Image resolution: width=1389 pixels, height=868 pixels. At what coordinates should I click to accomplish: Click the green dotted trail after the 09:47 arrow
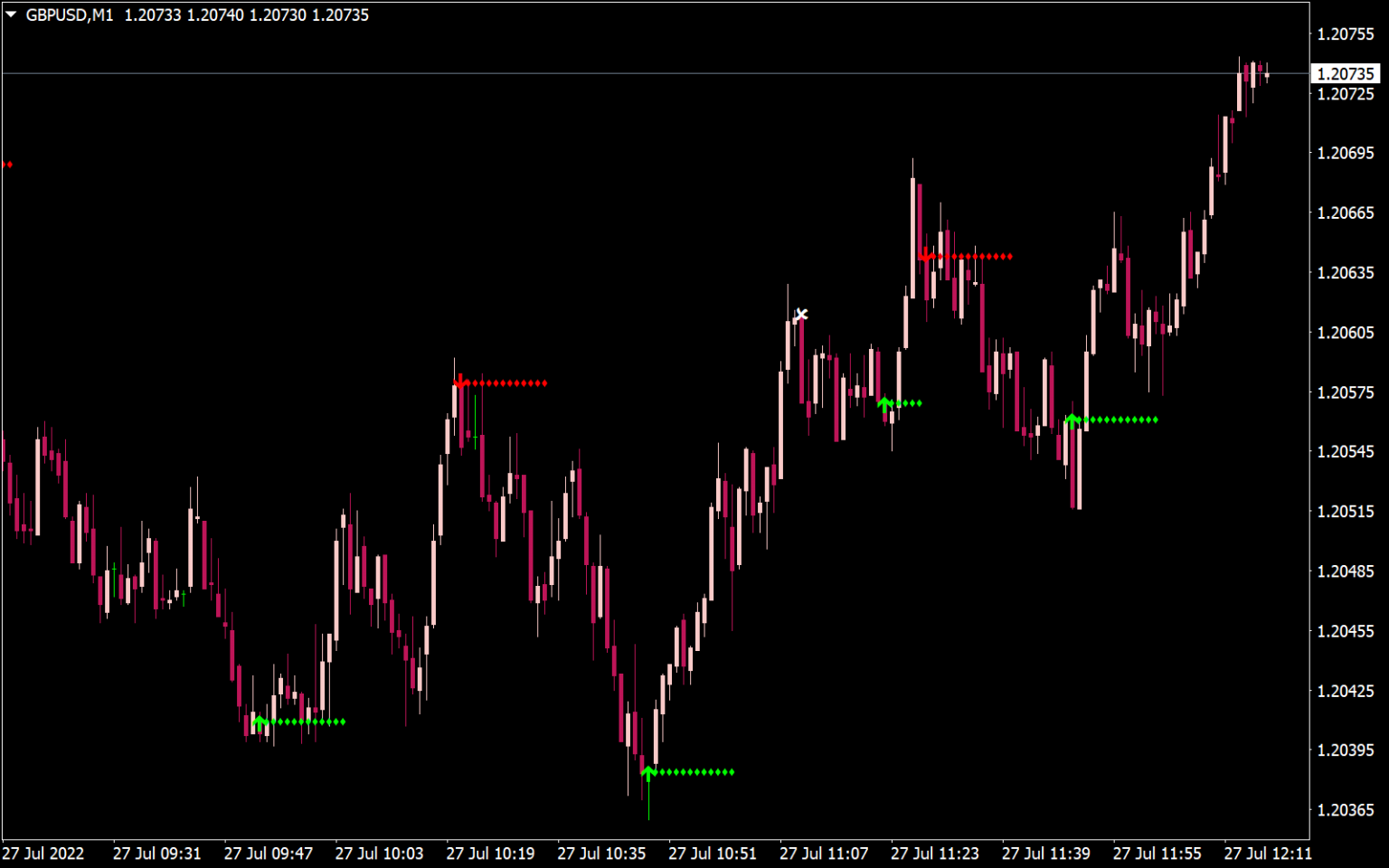point(307,722)
